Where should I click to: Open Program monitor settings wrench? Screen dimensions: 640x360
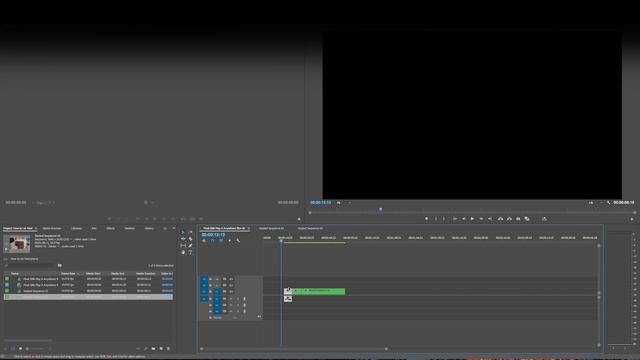[x=609, y=202]
